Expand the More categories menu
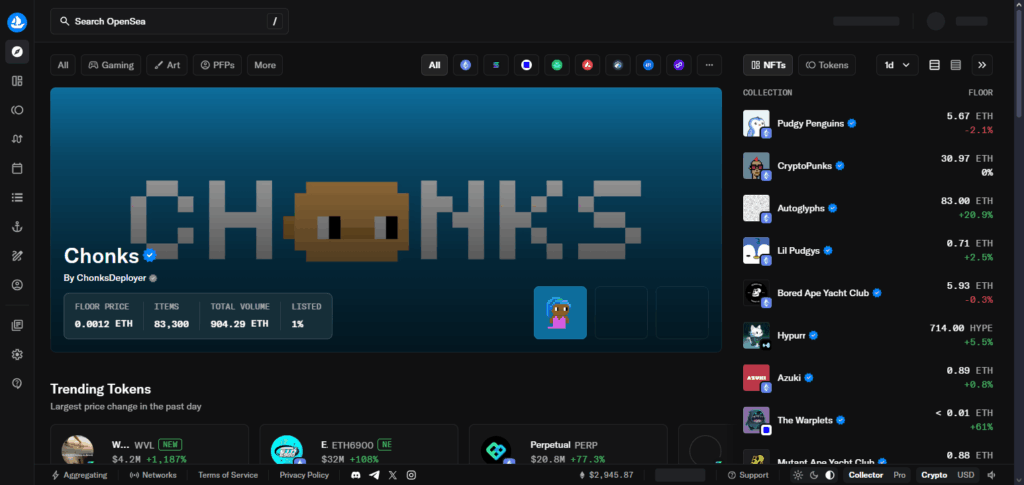This screenshot has width=1024, height=485. coord(265,65)
